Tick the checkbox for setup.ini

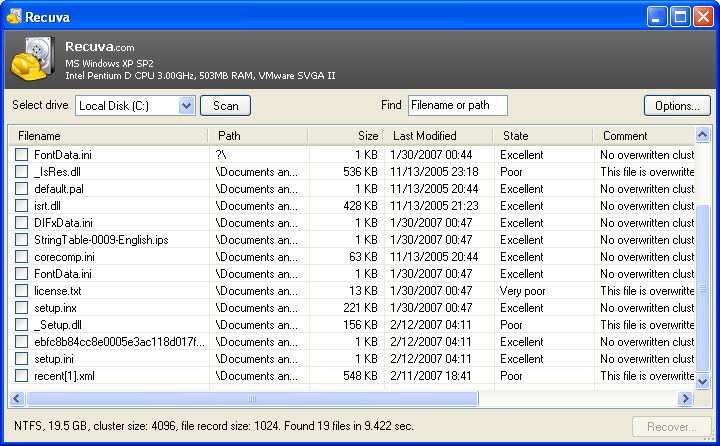pos(21,359)
